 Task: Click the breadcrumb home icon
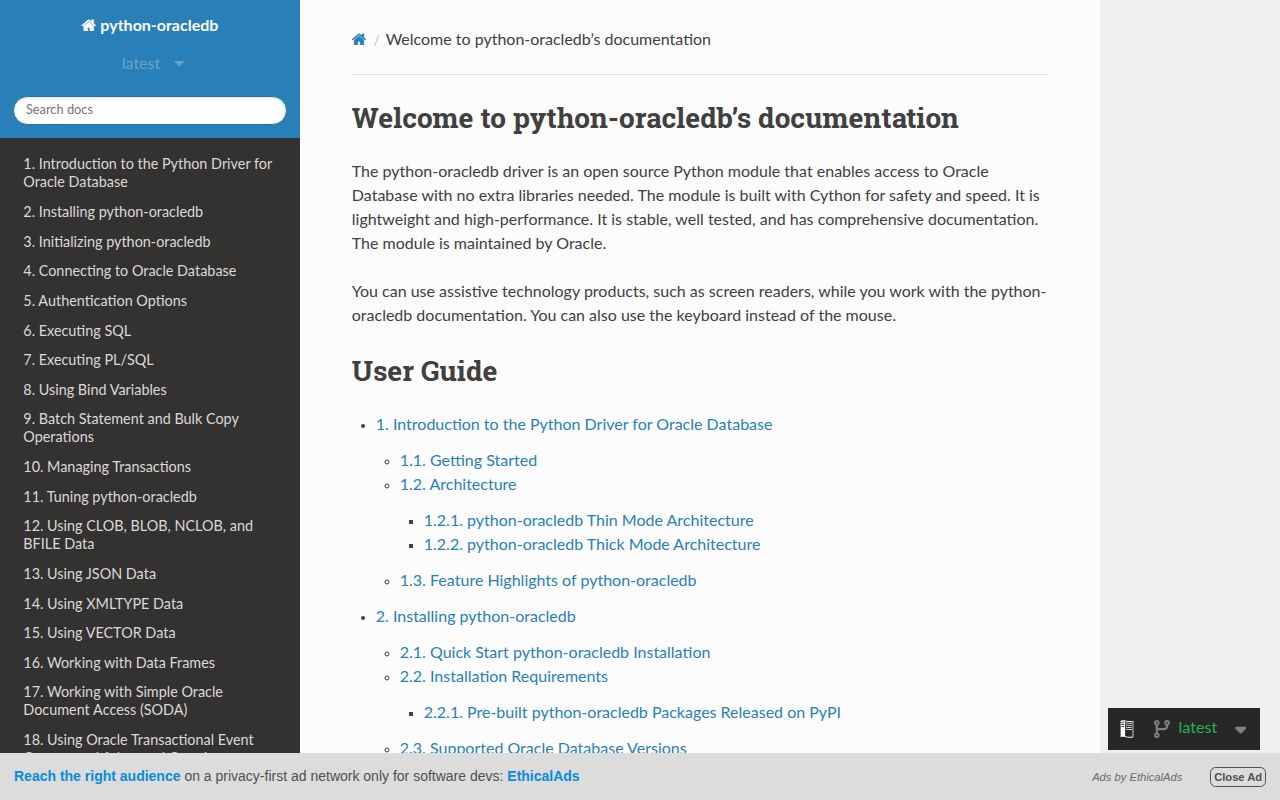tap(359, 40)
